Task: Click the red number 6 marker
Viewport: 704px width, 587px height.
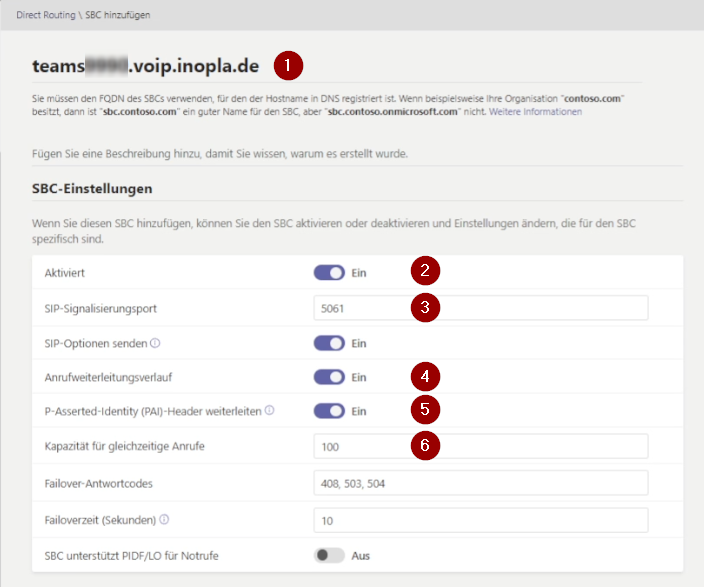Action: [425, 446]
